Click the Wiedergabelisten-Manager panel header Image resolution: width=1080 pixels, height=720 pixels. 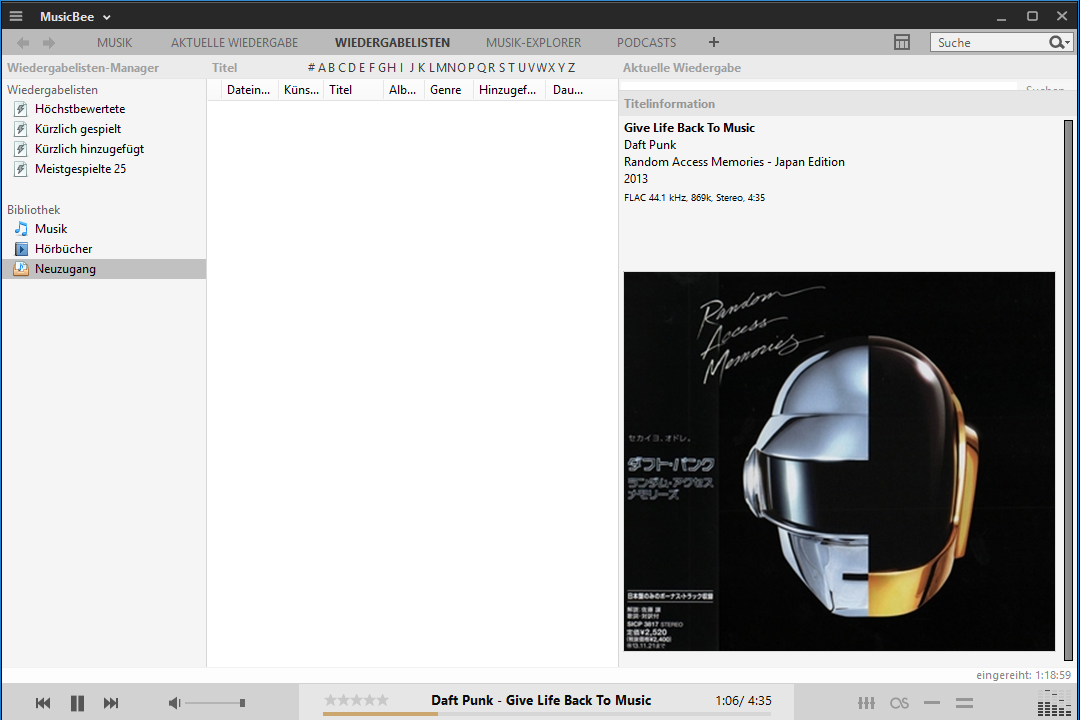(83, 68)
